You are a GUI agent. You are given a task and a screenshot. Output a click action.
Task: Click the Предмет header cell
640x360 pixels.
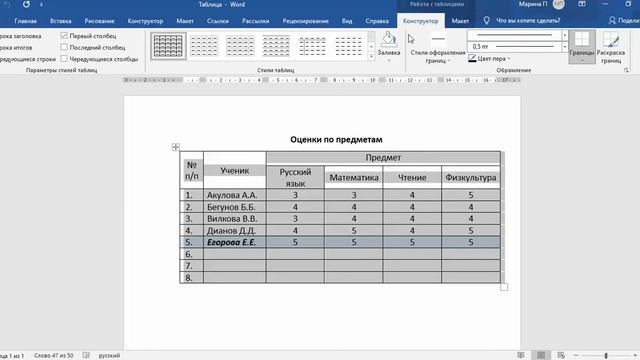383,158
